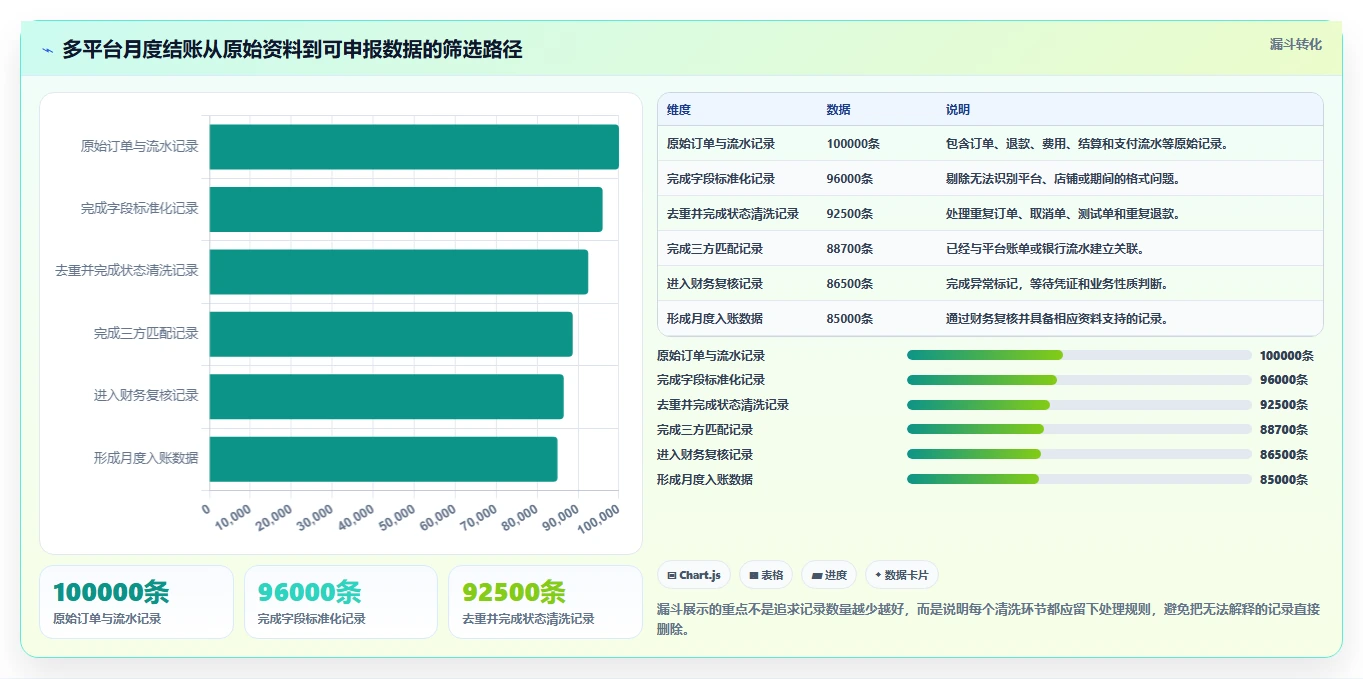Click the description 通过财务复核并具备相应资料支持的记录。
This screenshot has height=679, width=1363.
(1060, 319)
